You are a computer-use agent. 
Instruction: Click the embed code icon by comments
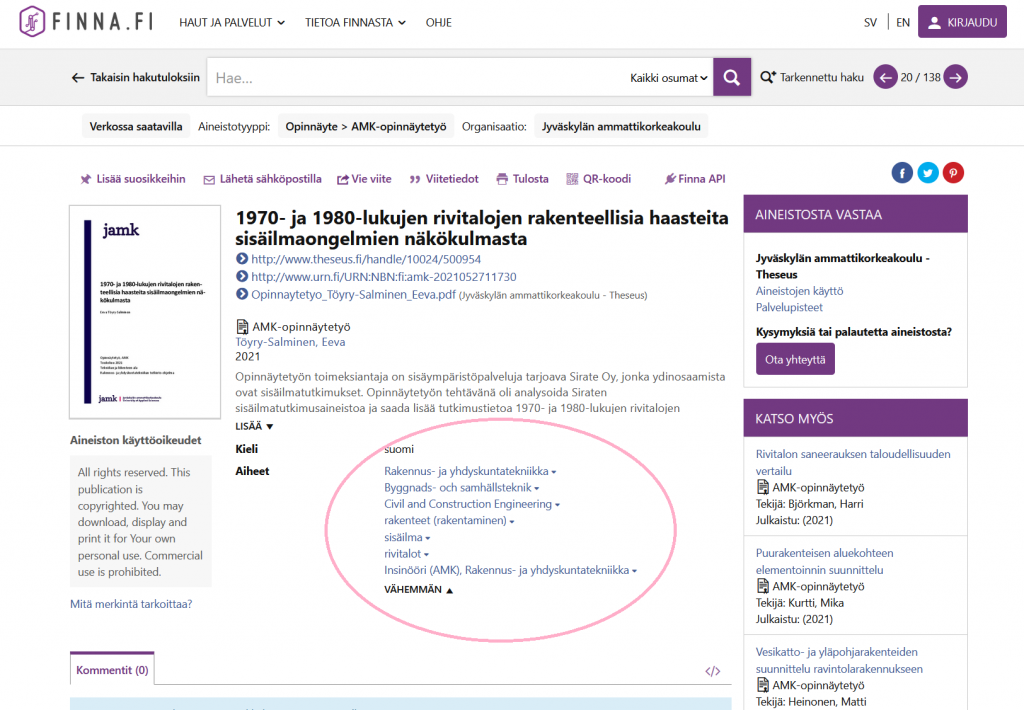pyautogui.click(x=712, y=671)
